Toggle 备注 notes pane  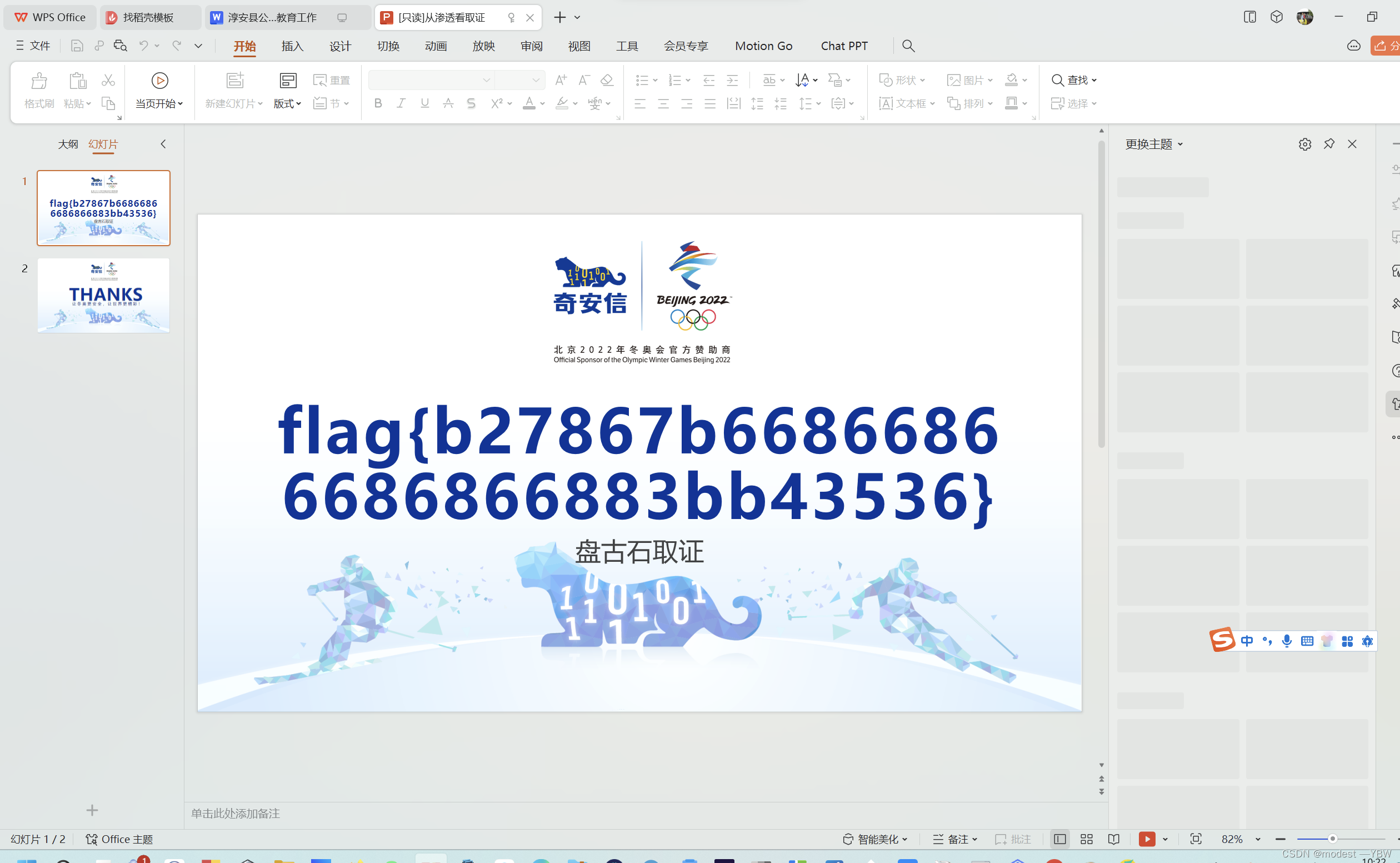coord(955,839)
